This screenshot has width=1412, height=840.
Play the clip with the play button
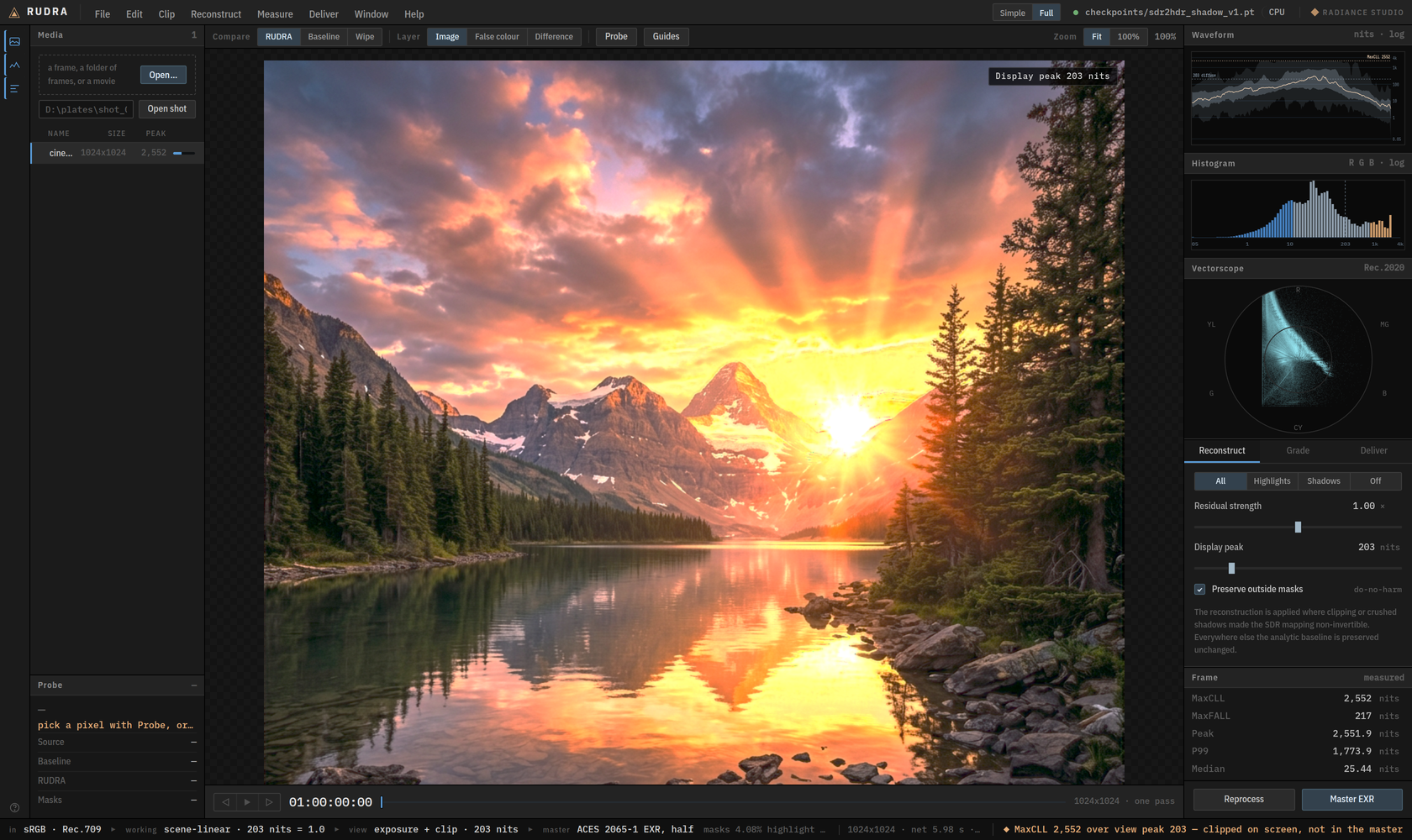247,802
